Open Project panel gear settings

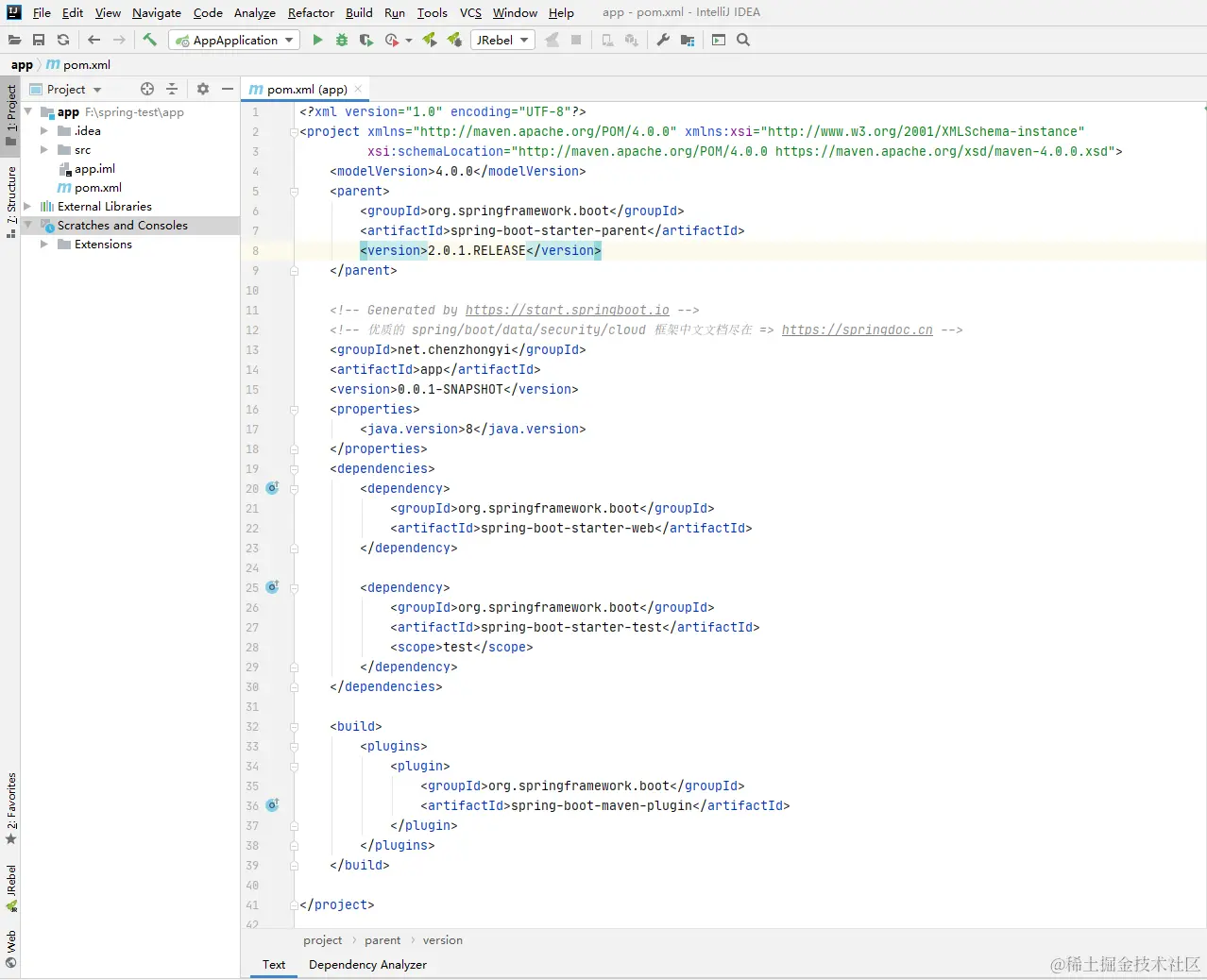tap(203, 89)
